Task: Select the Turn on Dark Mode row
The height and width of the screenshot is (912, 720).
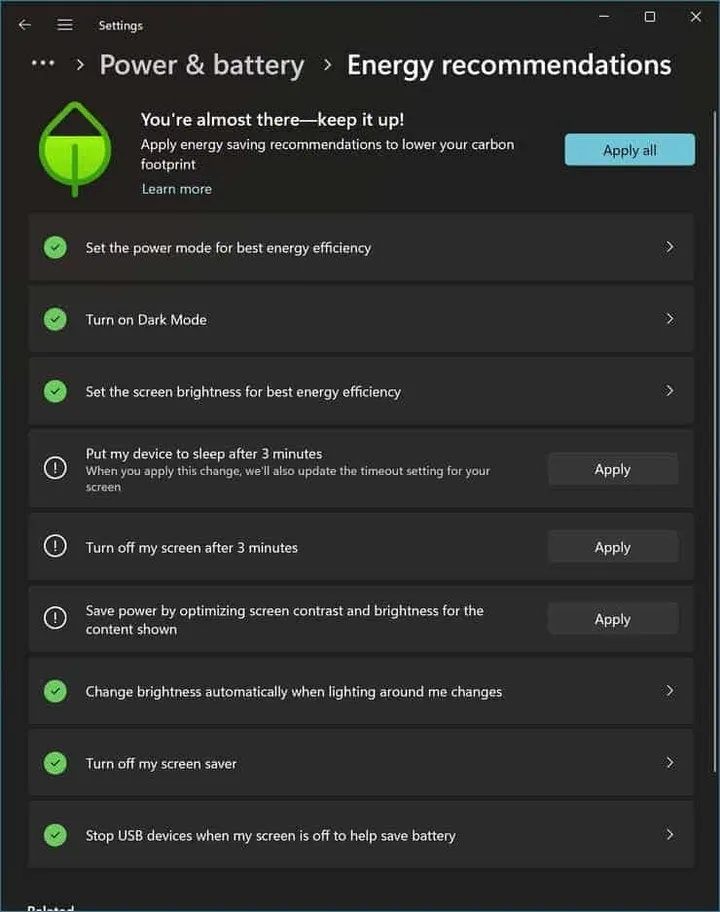Action: [360, 319]
